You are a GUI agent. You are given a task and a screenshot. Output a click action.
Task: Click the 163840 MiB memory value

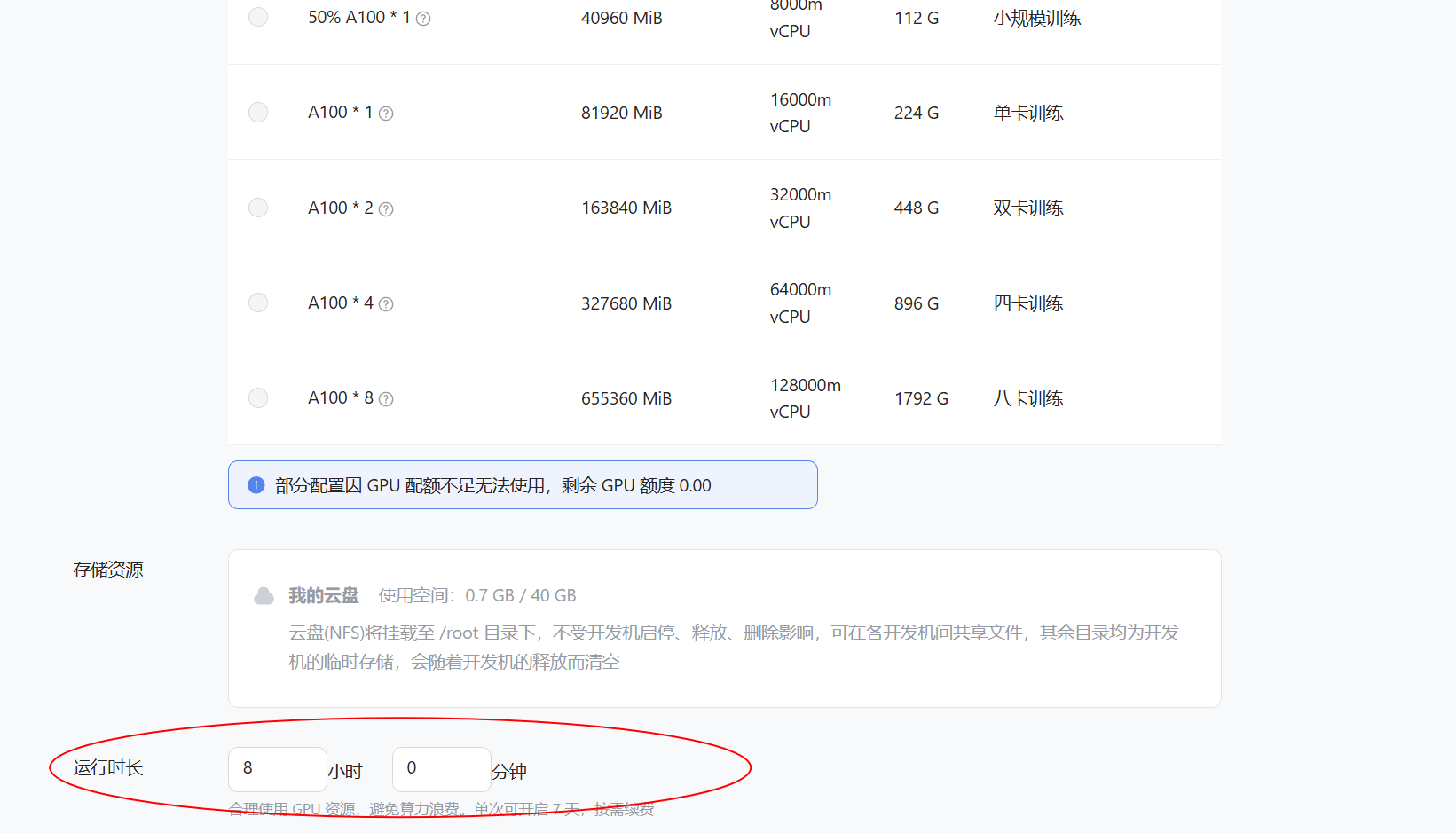click(x=626, y=208)
